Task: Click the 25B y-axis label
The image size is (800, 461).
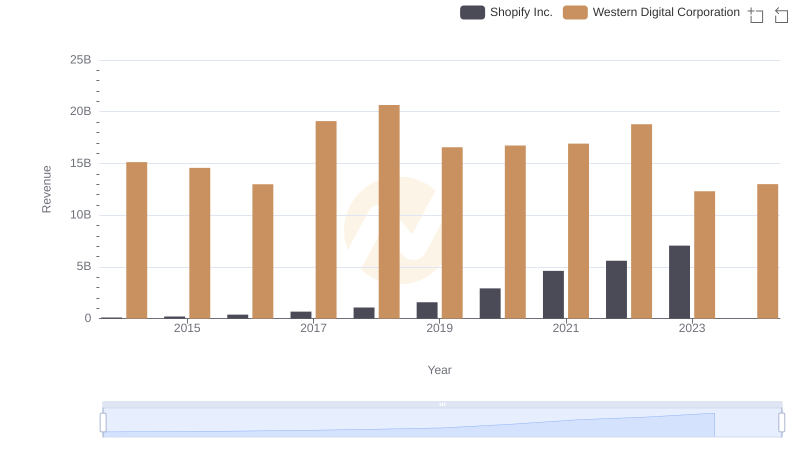Action: pyautogui.click(x=81, y=60)
